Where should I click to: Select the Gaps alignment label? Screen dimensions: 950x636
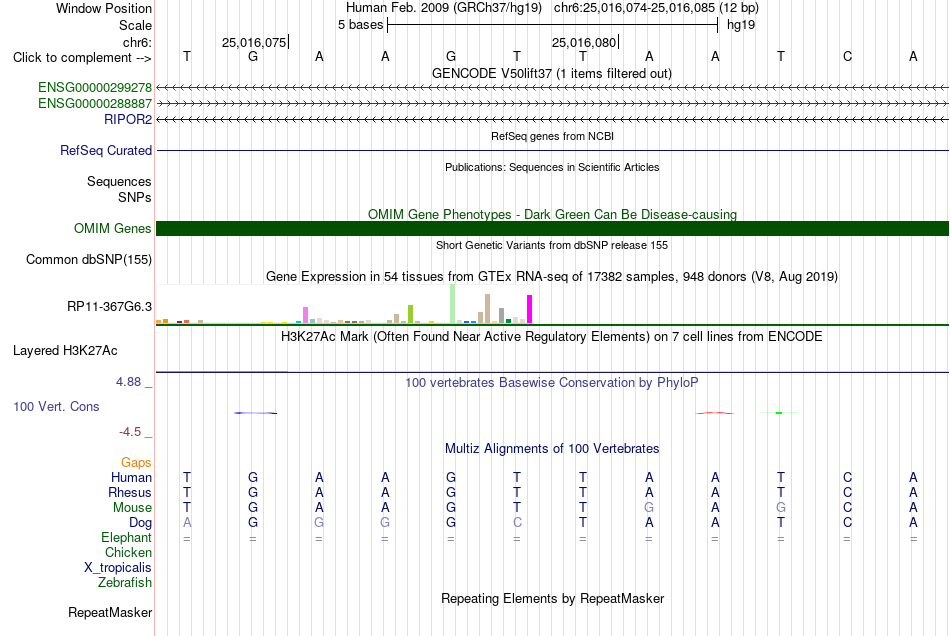click(x=136, y=462)
